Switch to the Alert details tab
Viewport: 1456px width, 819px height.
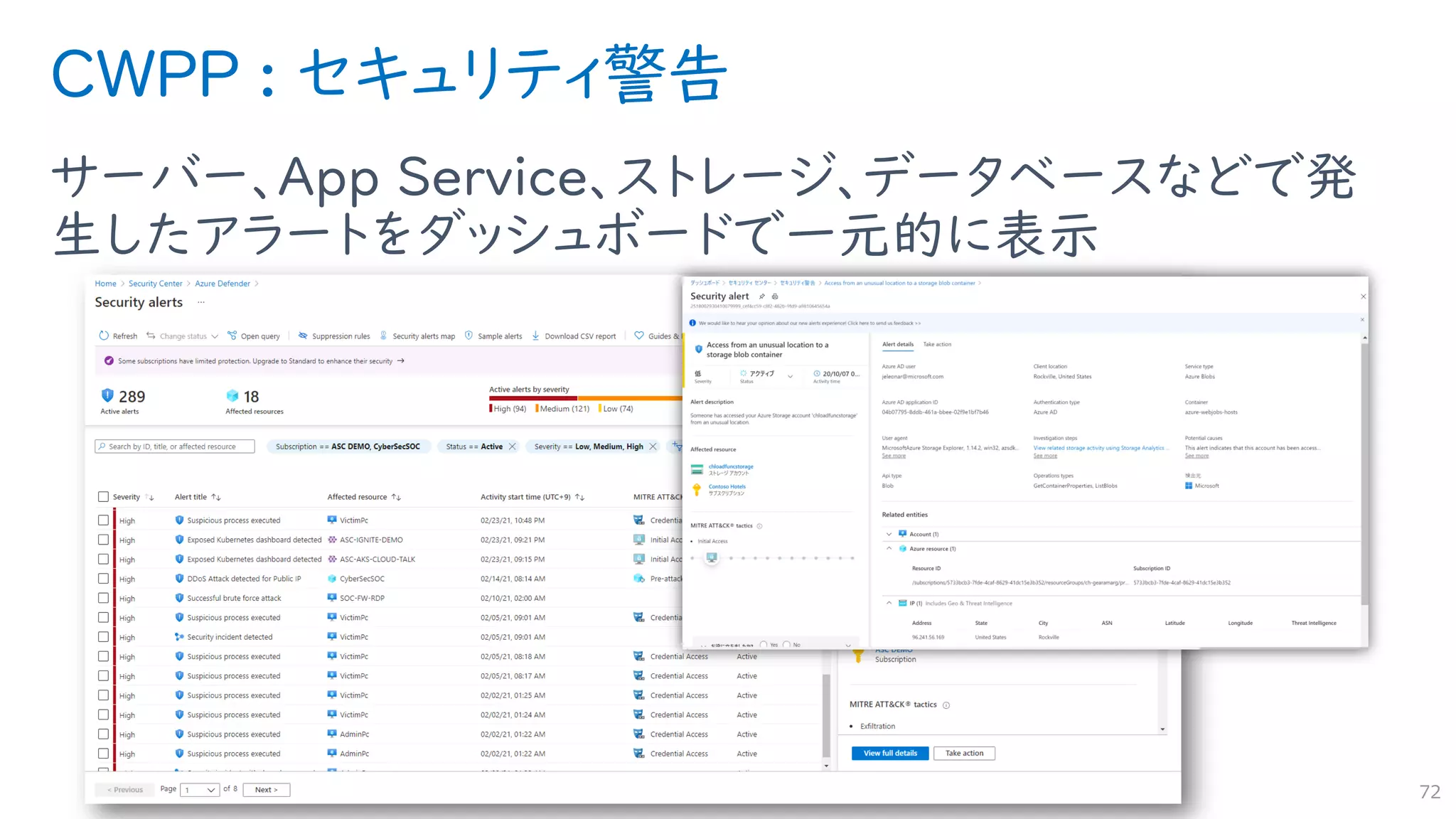click(897, 345)
